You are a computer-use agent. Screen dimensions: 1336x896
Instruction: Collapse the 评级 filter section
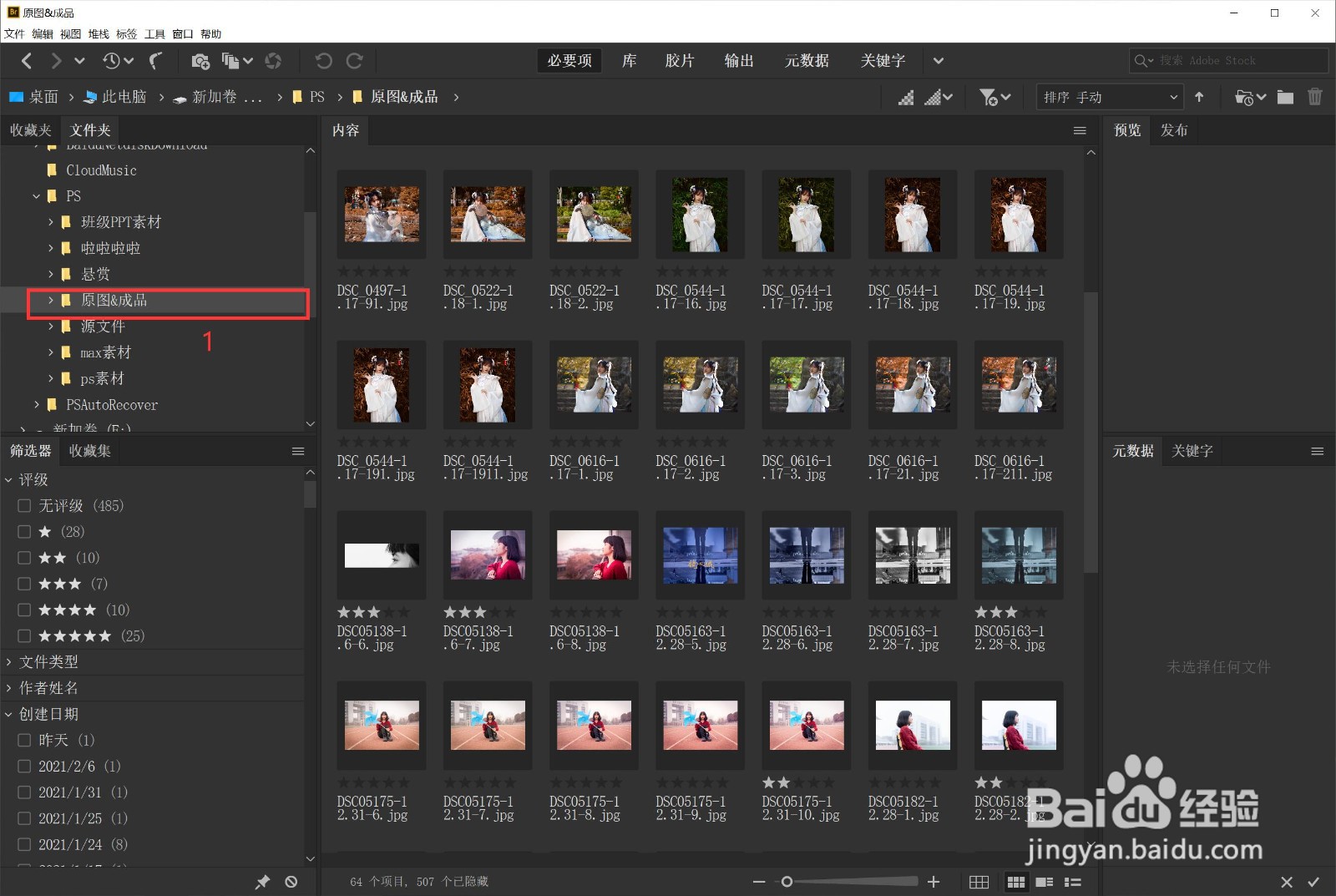[x=8, y=479]
